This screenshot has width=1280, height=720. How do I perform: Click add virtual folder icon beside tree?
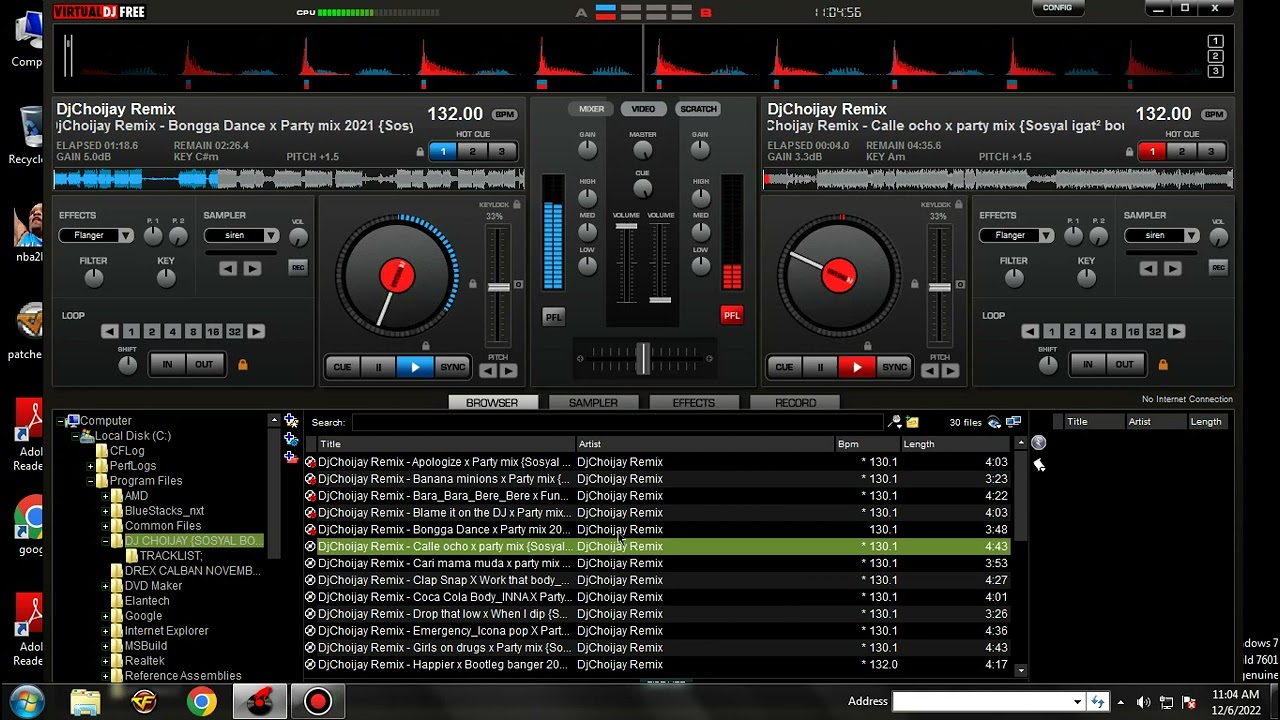click(291, 421)
